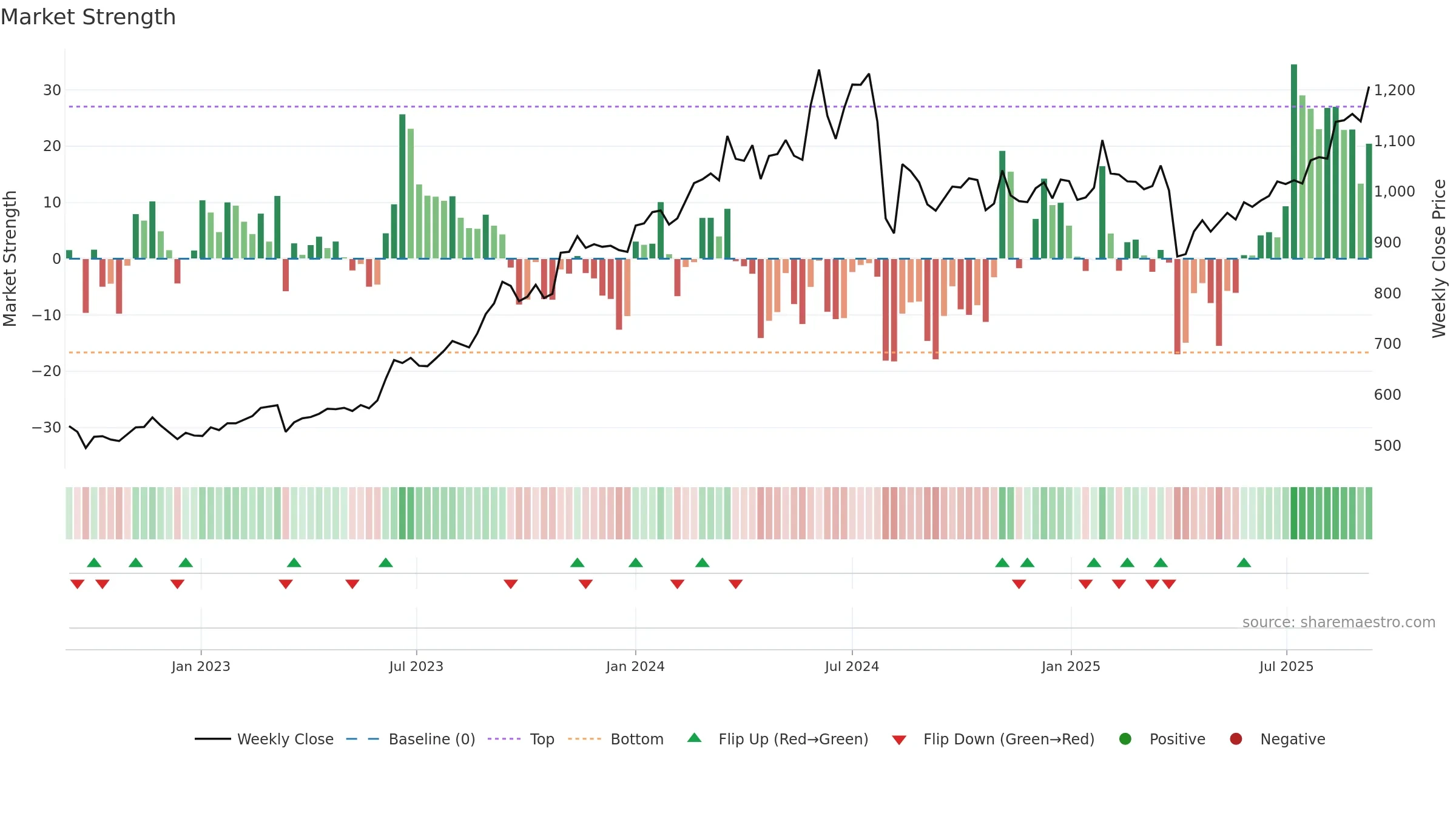The width and height of the screenshot is (1456, 819).
Task: Click the 'source: sharemaestro.com' credit text
Action: point(1339,622)
